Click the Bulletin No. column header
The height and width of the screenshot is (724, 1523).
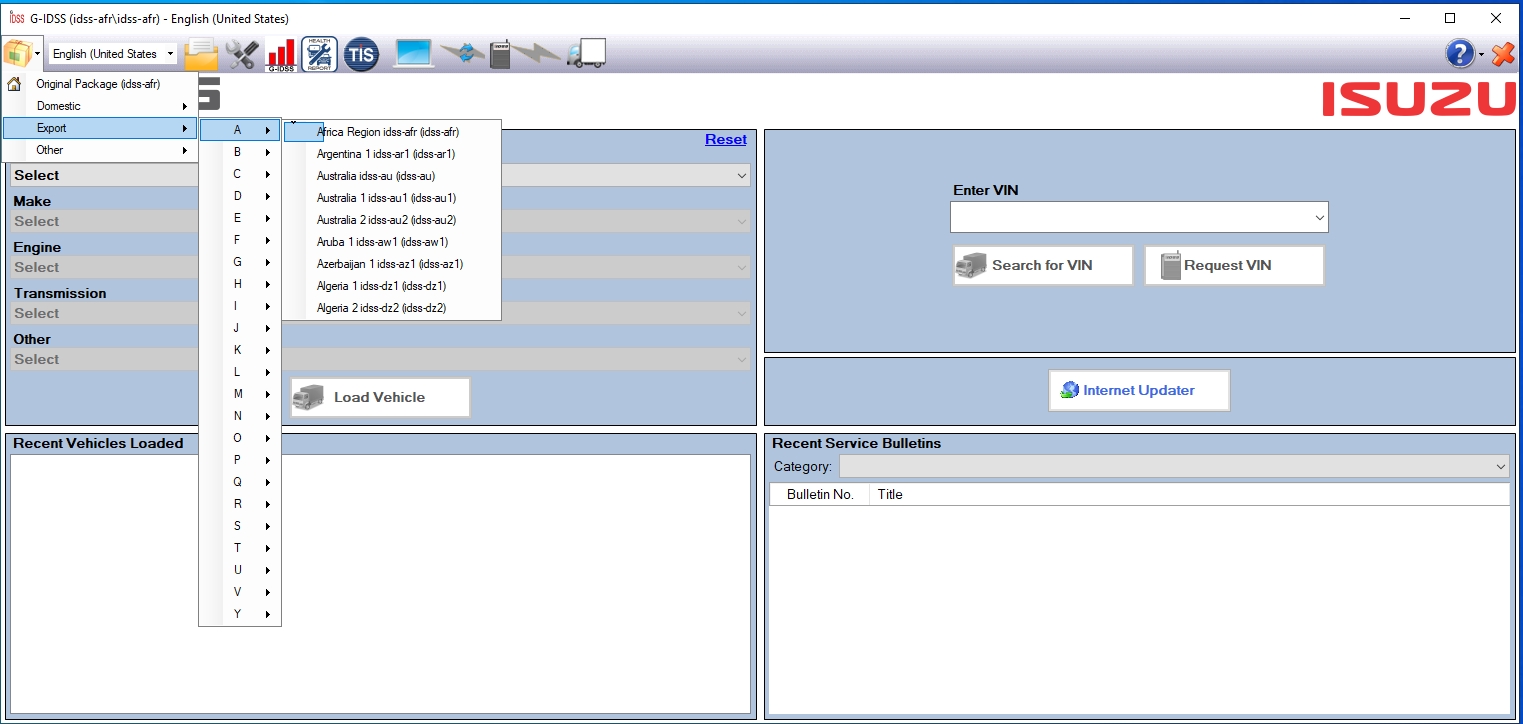click(x=820, y=494)
